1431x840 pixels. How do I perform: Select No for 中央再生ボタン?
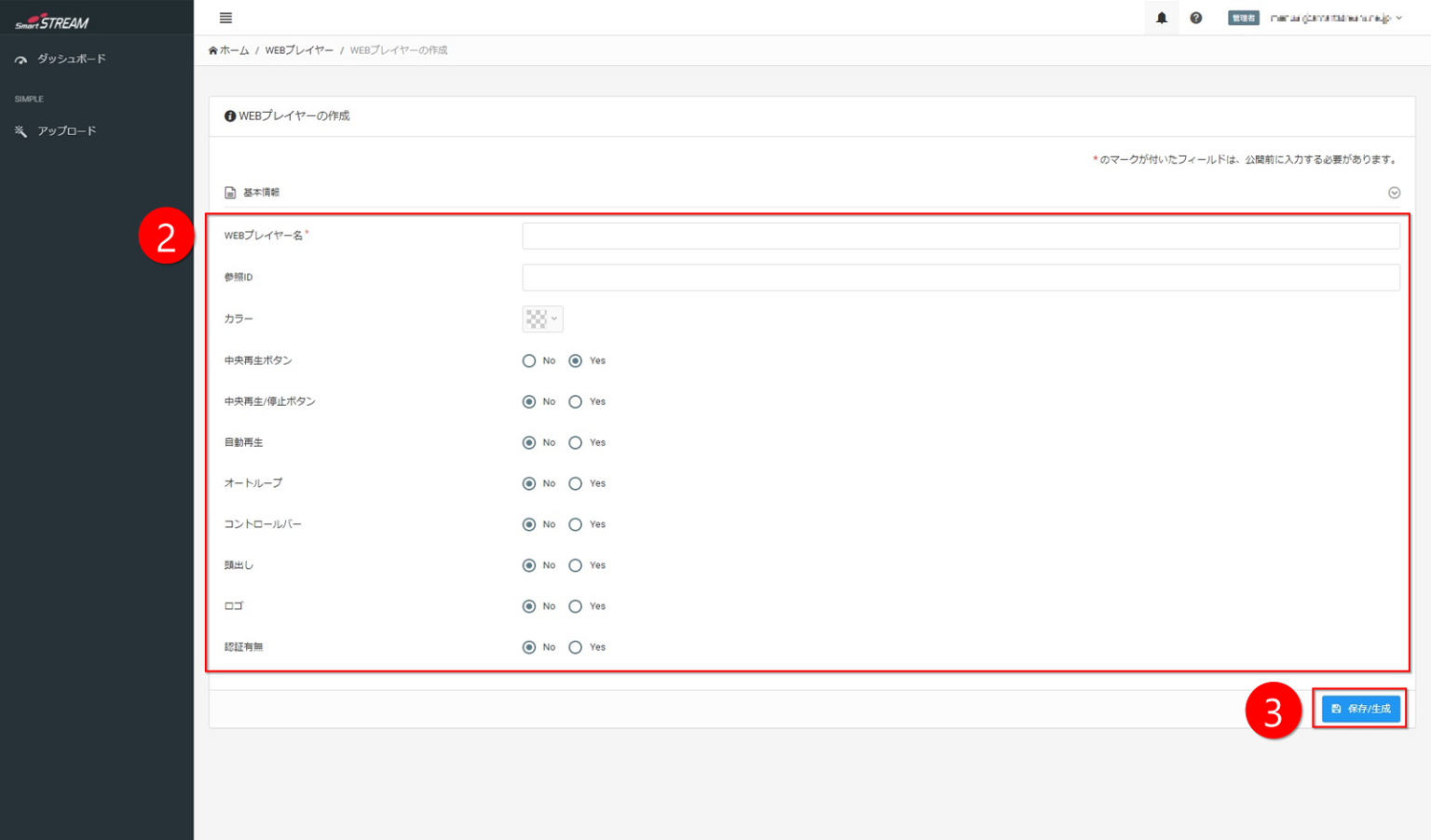click(x=529, y=360)
